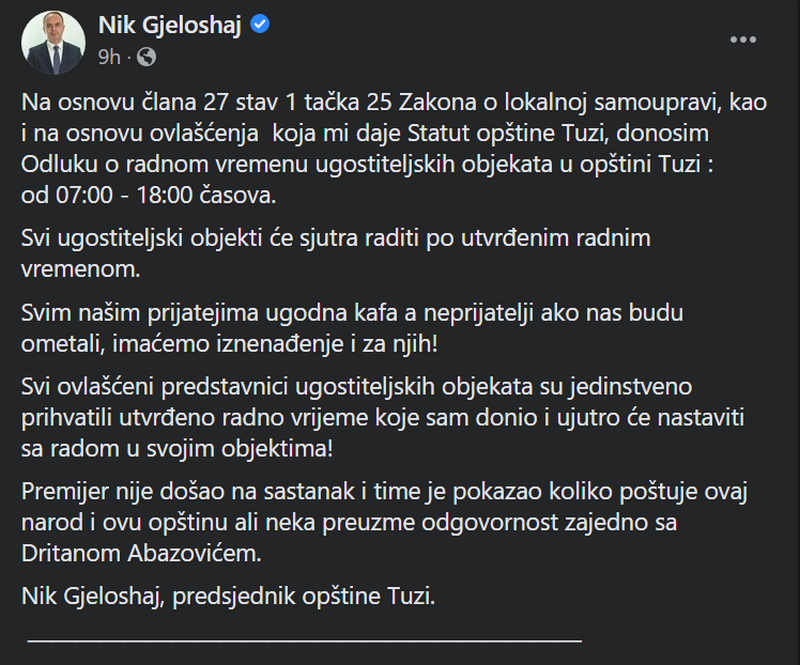Click the line "sa radom u svojim objektima!"
Screen dimensions: 800x665
(x=177, y=449)
